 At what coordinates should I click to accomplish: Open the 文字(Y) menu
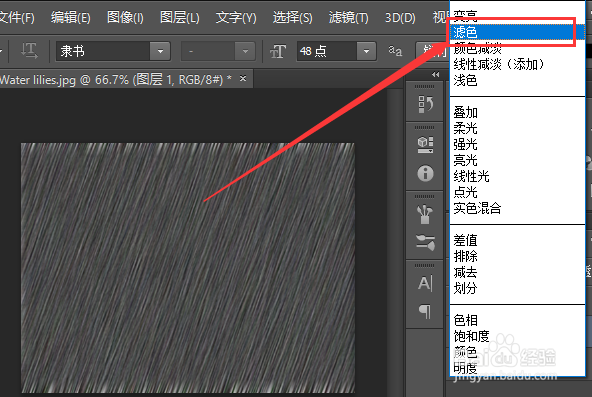point(236,17)
